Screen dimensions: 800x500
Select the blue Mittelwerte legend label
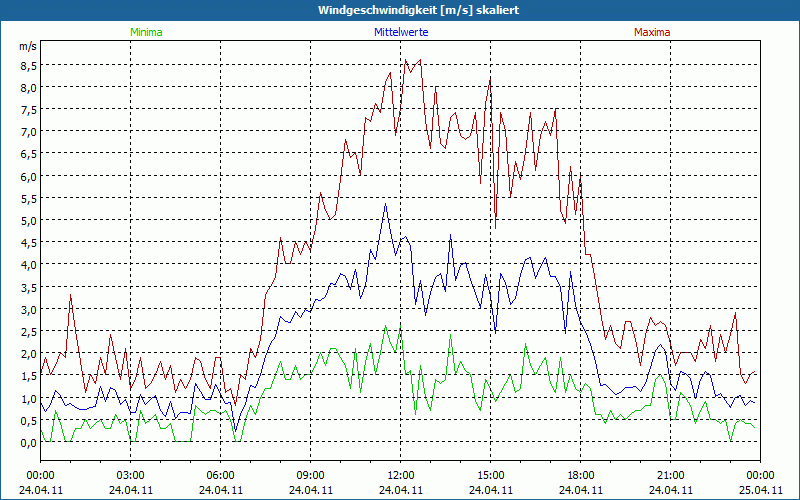point(401,32)
